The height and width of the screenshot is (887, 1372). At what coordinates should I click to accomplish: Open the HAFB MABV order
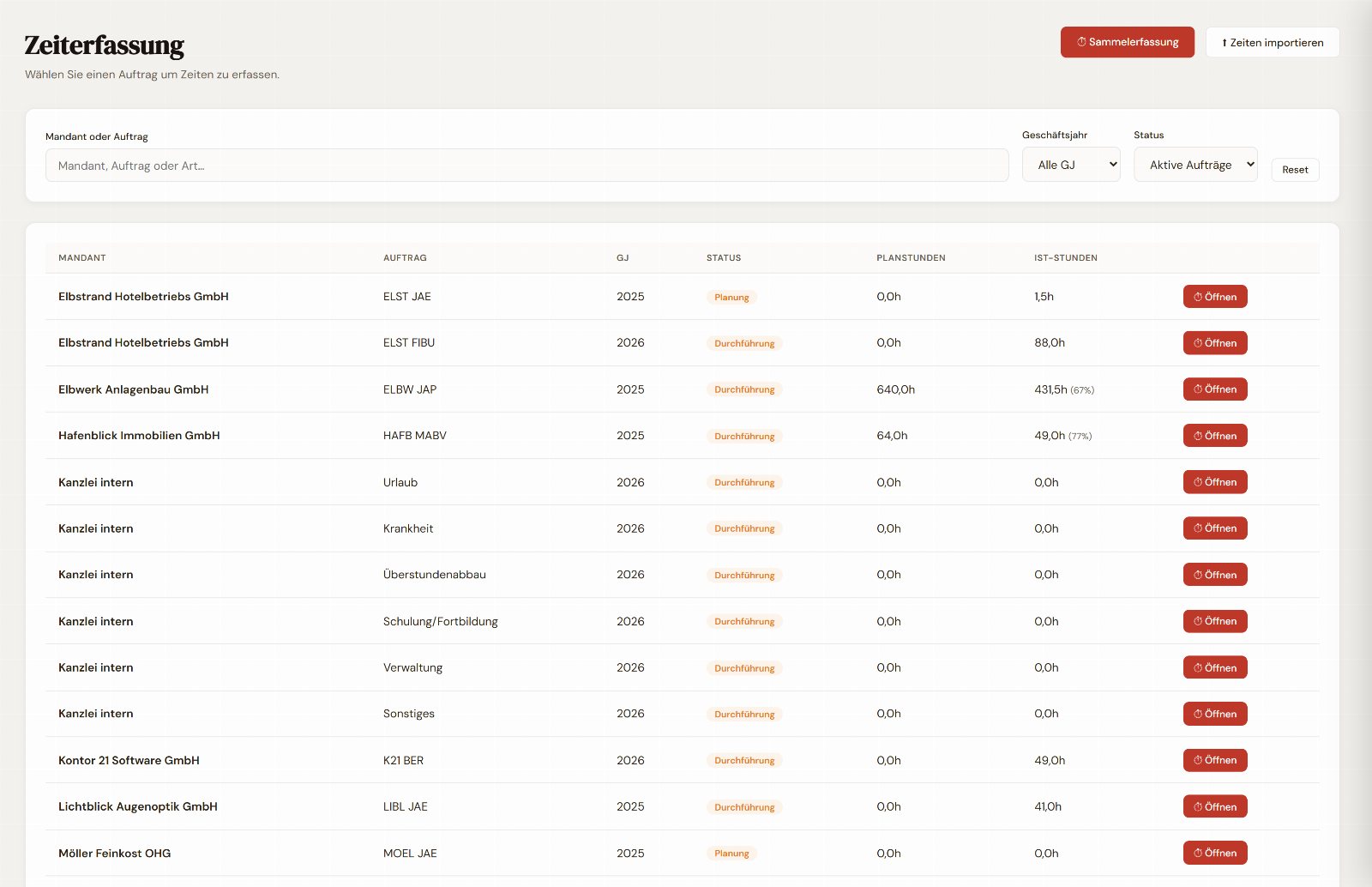[x=1215, y=436]
